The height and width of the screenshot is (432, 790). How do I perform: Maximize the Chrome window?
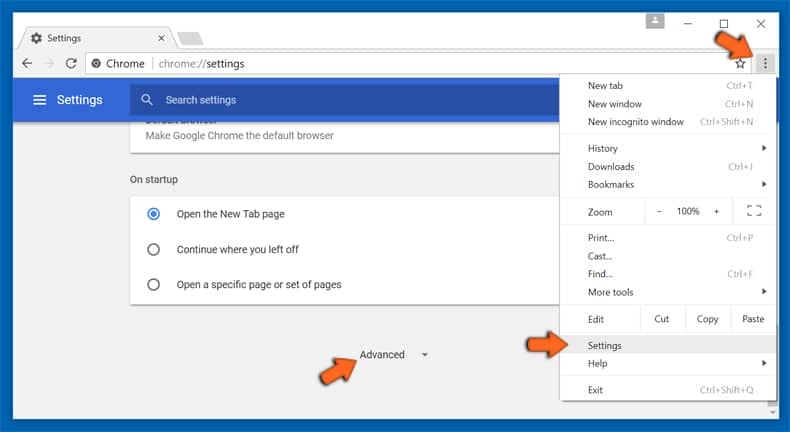pos(724,24)
